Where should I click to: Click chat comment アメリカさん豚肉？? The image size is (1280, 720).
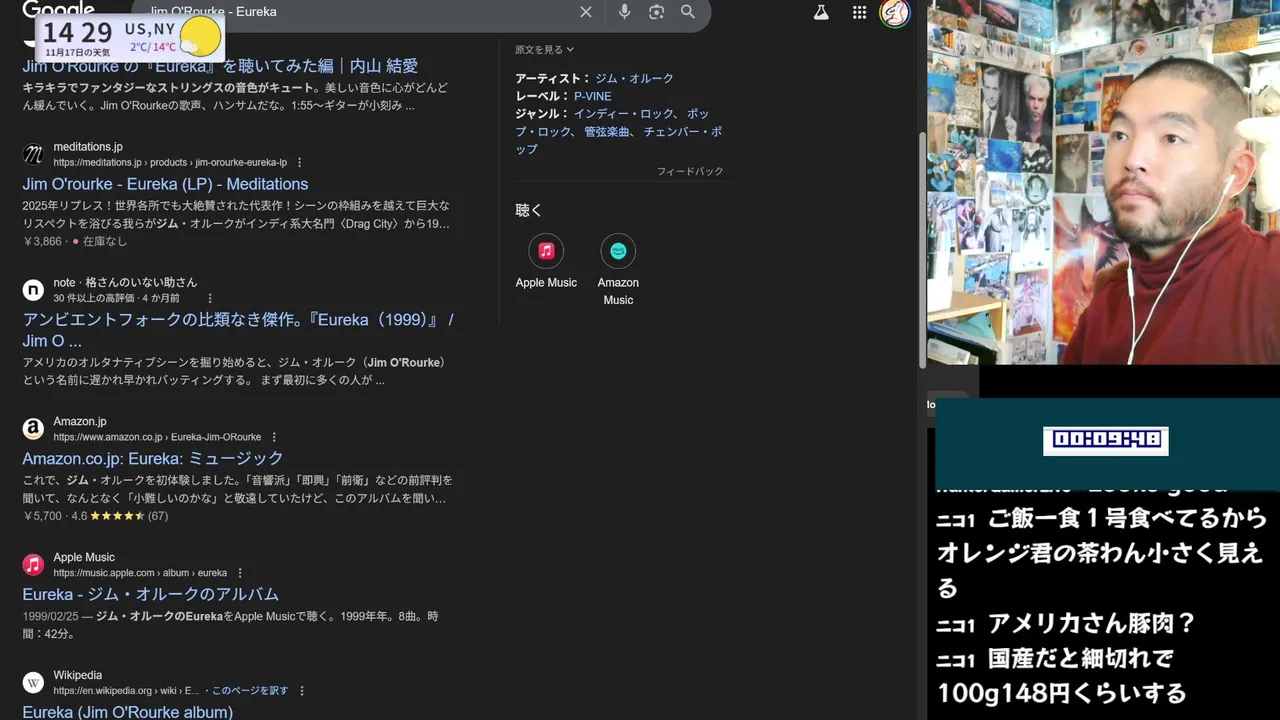coord(1092,624)
